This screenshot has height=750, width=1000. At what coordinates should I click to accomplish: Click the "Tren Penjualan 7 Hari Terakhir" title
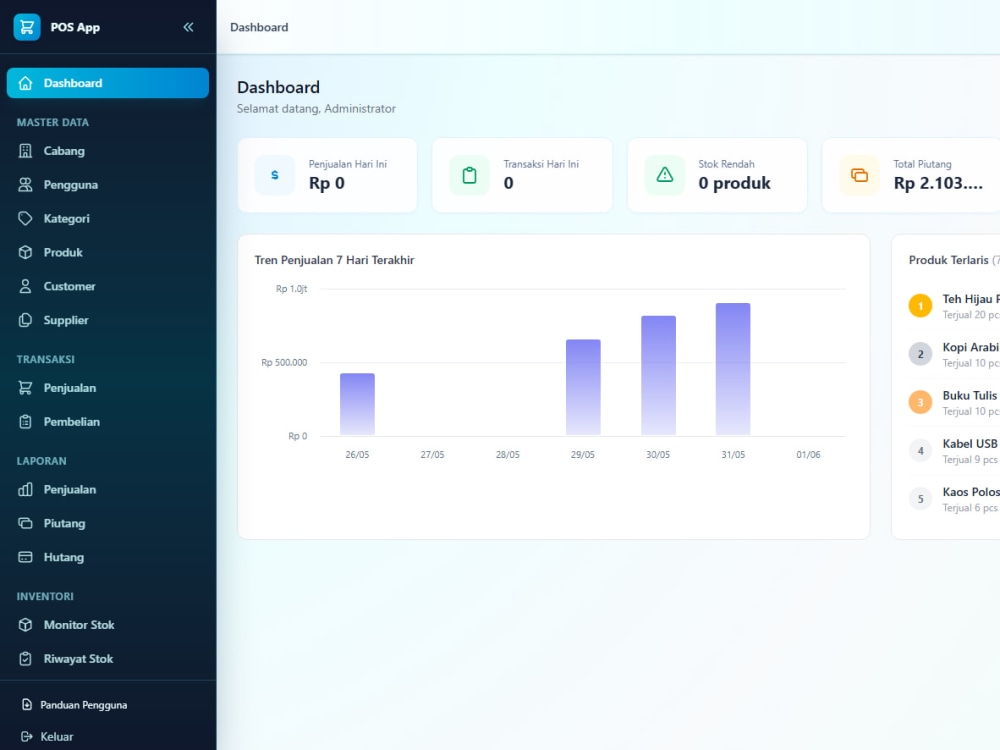click(x=334, y=260)
